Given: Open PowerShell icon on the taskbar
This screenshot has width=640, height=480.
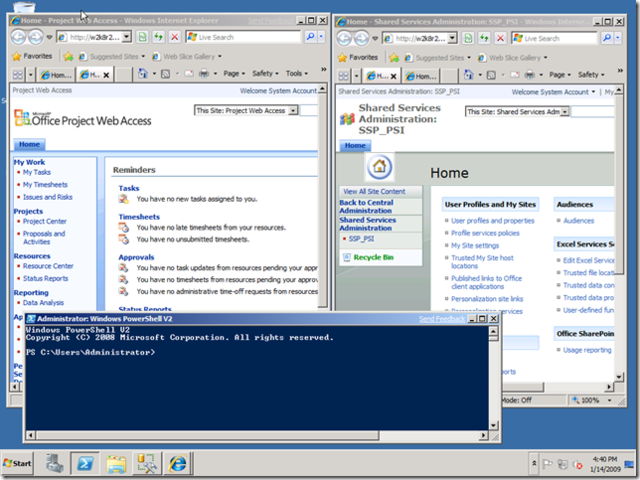Looking at the screenshot, I should pos(85,464).
